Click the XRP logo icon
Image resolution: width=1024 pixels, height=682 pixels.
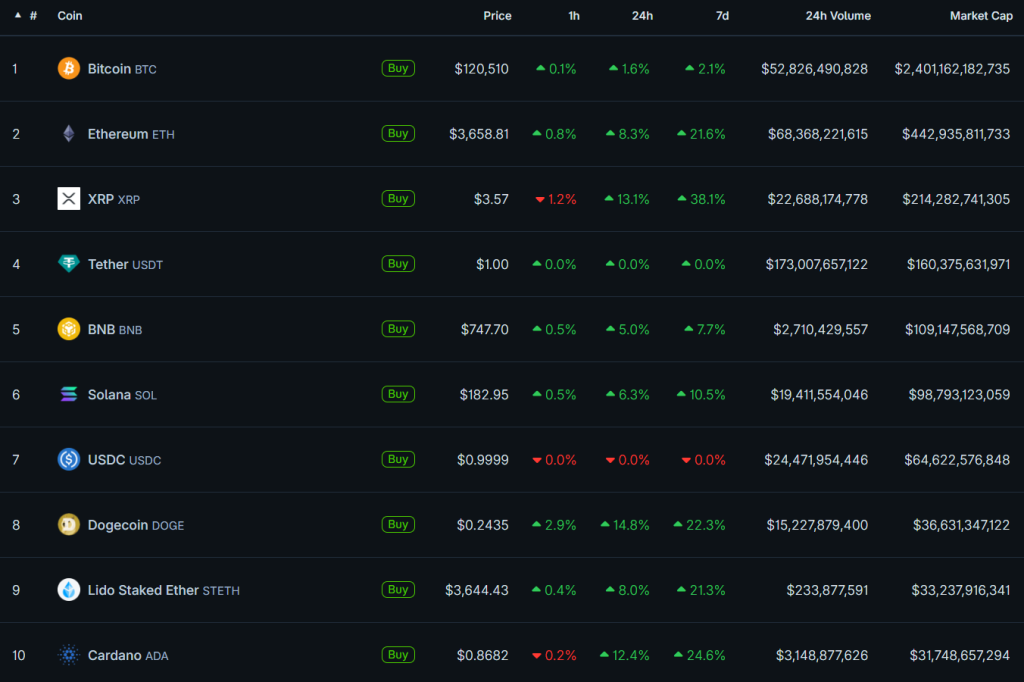point(68,199)
